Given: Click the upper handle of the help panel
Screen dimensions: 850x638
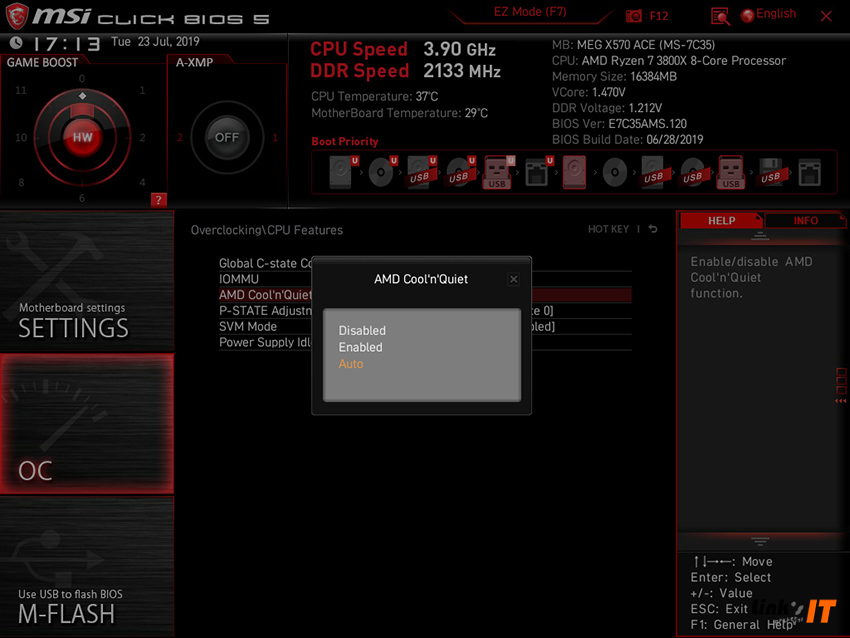Looking at the screenshot, I should point(760,236).
